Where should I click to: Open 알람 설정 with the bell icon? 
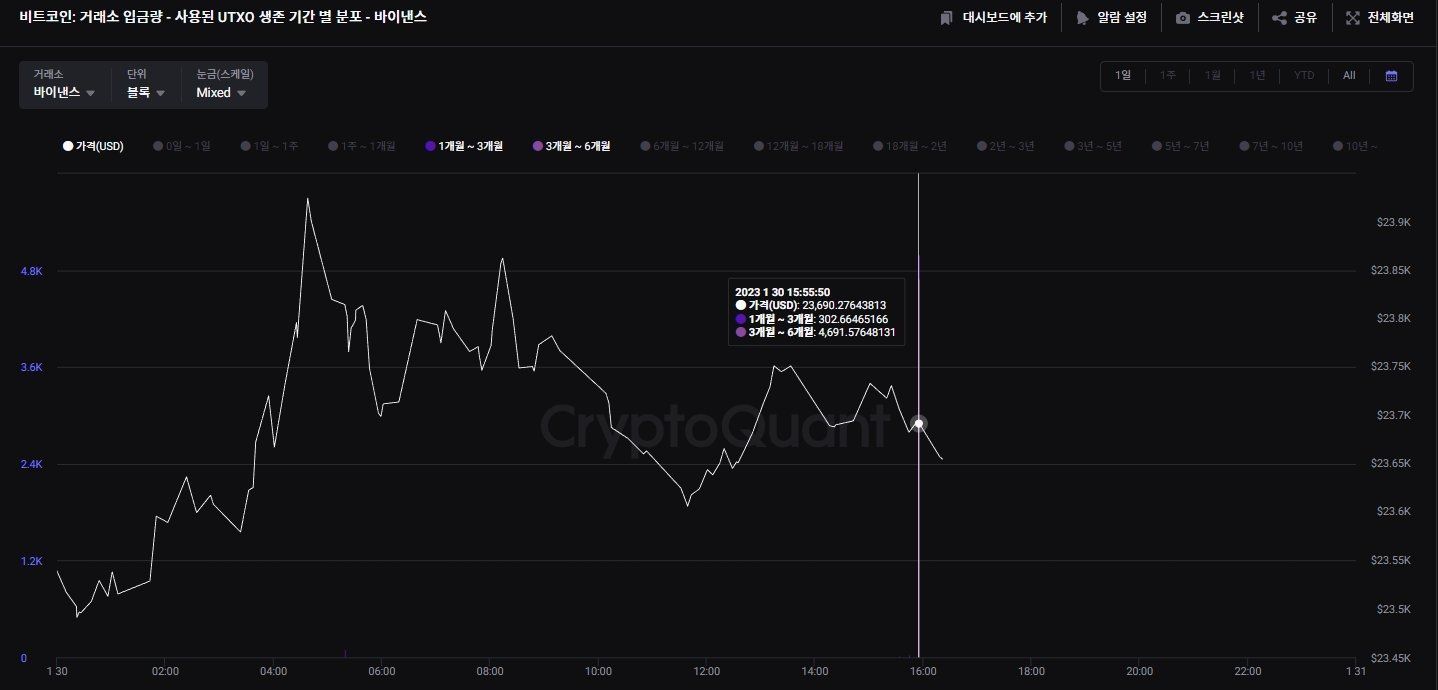tap(1081, 17)
